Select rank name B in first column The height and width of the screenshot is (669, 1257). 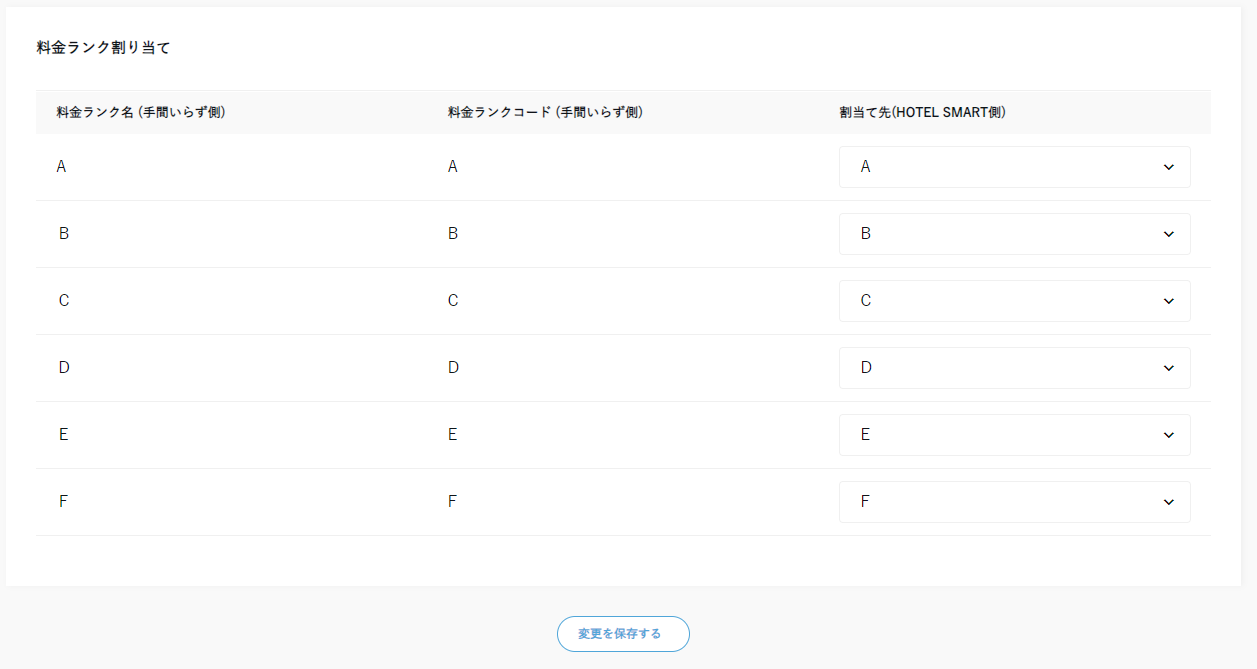64,234
